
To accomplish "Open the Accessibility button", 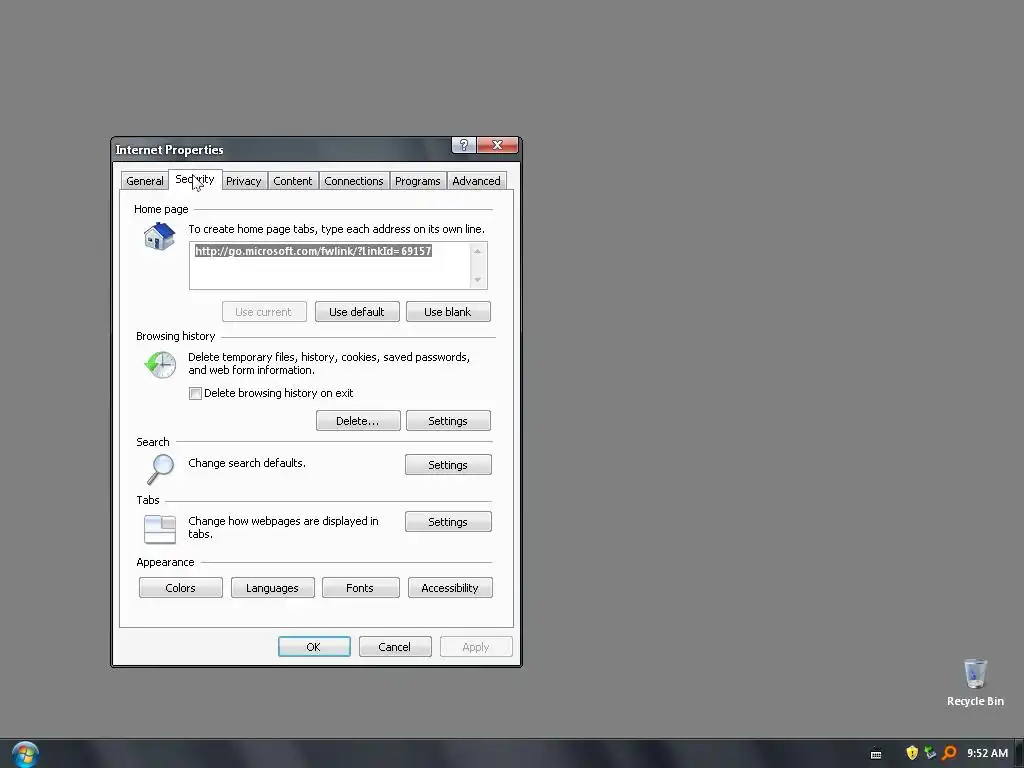I will [450, 588].
